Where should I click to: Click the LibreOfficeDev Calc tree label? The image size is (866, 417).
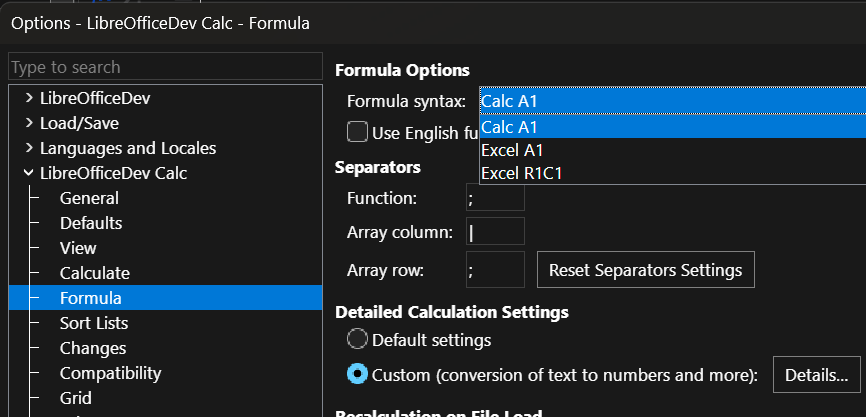[113, 173]
